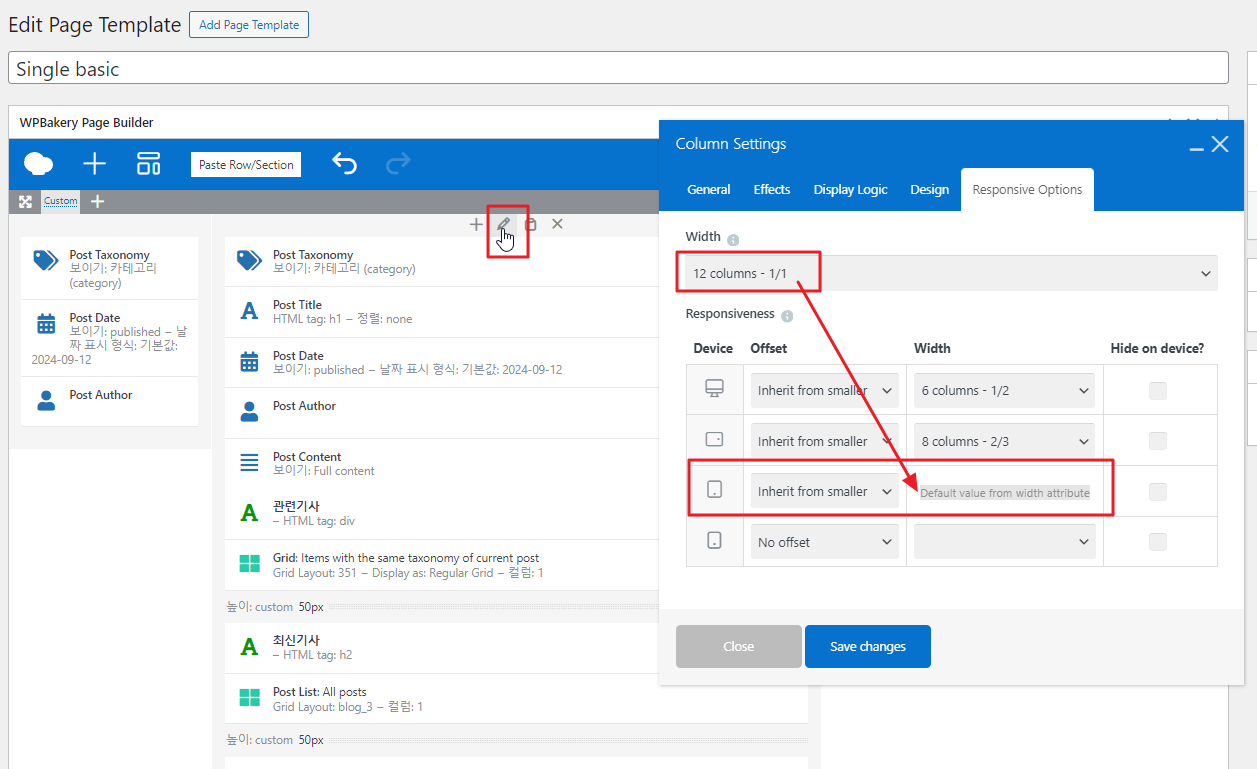
Task: Add column plus next to Custom
Action: point(97,201)
